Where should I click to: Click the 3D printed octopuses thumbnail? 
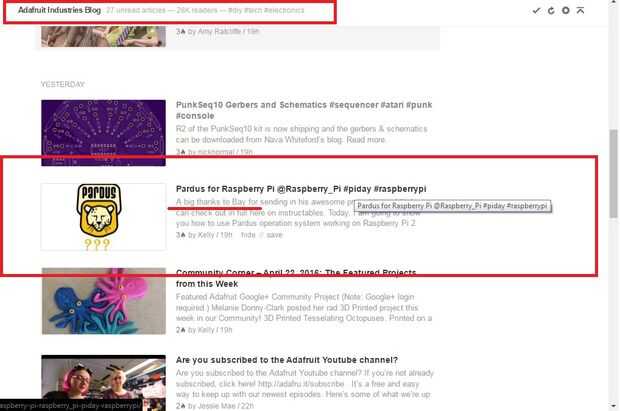pos(104,301)
